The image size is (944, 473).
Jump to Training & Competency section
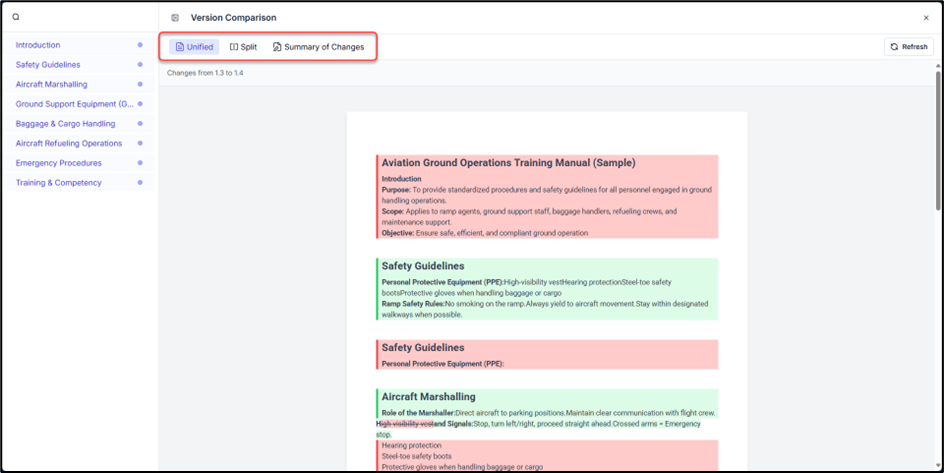[58, 183]
